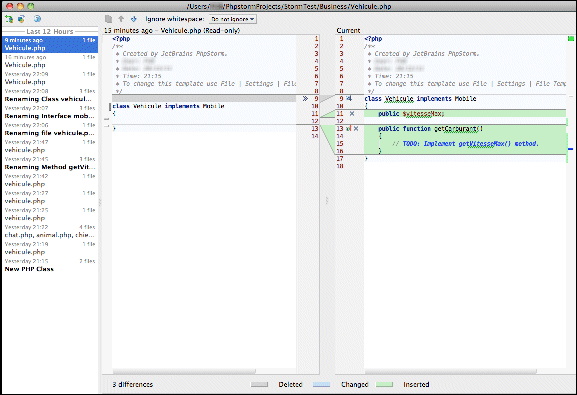This screenshot has height=395, width=577.
Task: Select Yesterday 21:42 vehicule.php revision
Action: [50, 180]
